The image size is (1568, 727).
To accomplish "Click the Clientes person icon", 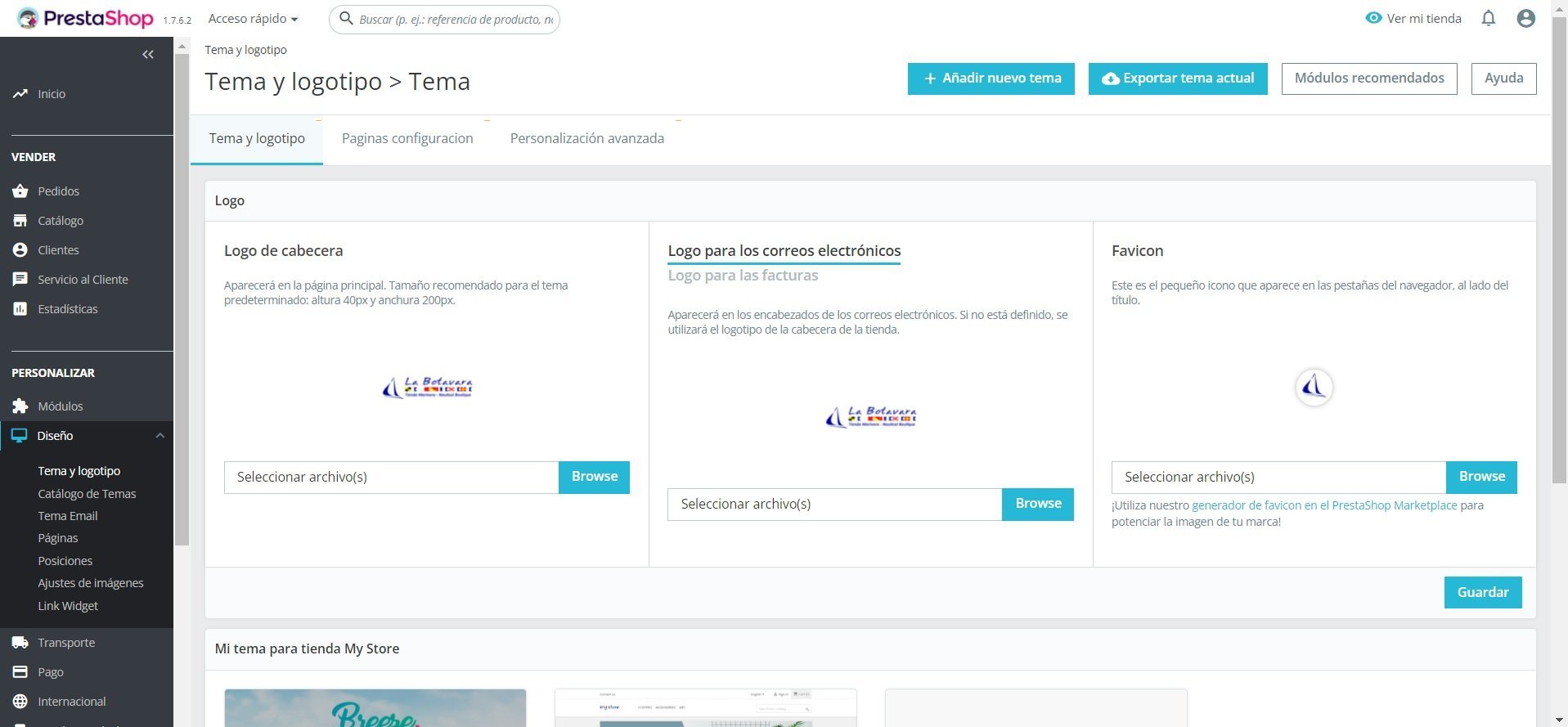I will click(x=20, y=250).
